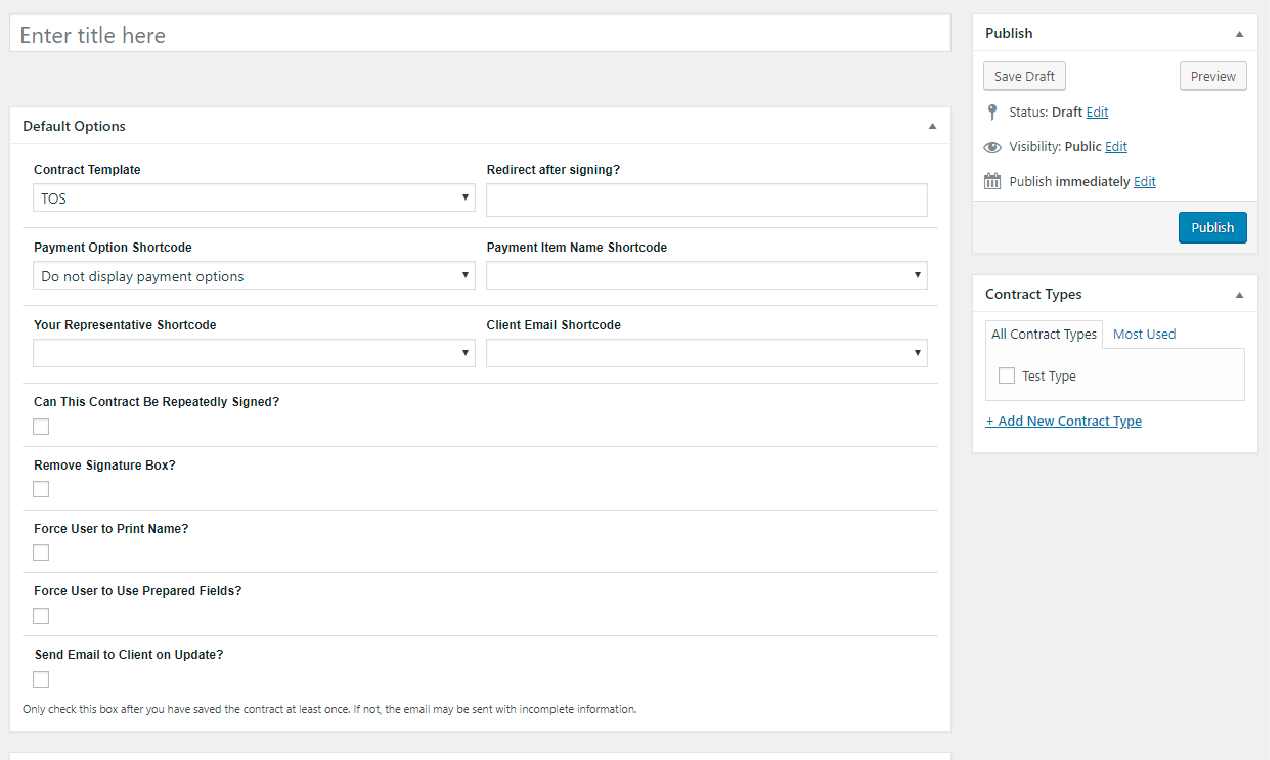Open the Contract Template dropdown
Viewport: 1270px width, 760px height.
254,197
